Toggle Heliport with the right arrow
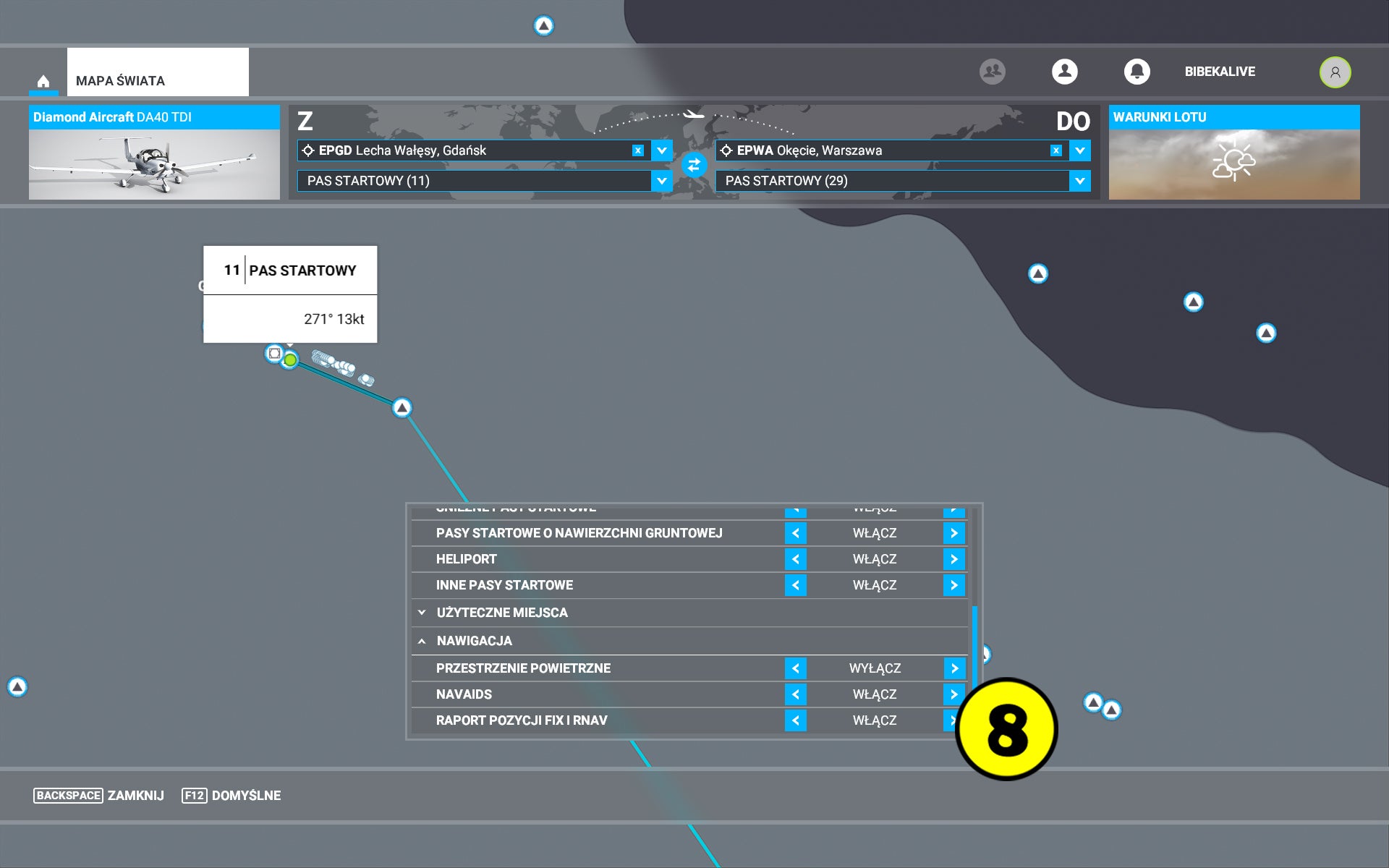The image size is (1389, 868). pyautogui.click(x=953, y=559)
